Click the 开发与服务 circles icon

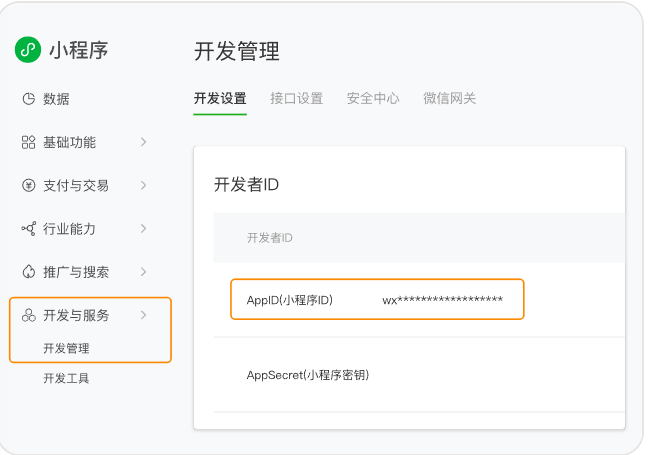pos(29,315)
